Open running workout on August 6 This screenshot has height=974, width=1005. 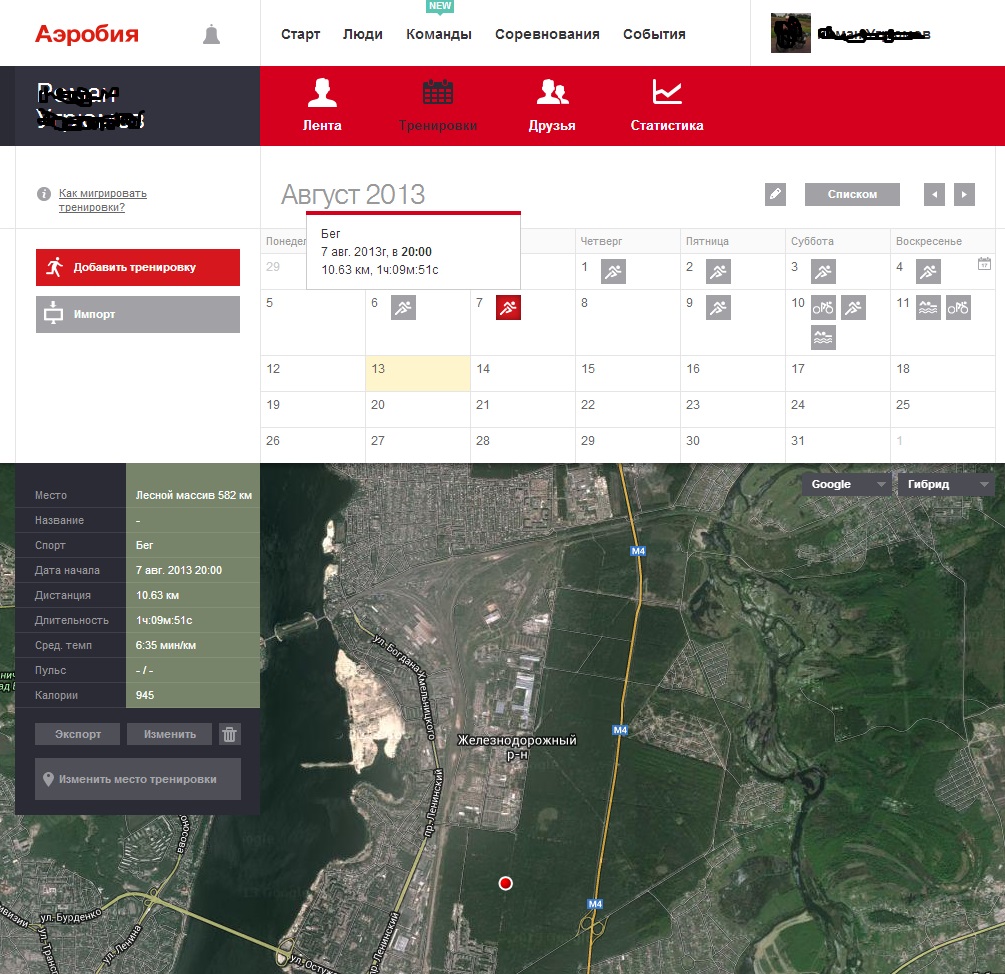403,308
